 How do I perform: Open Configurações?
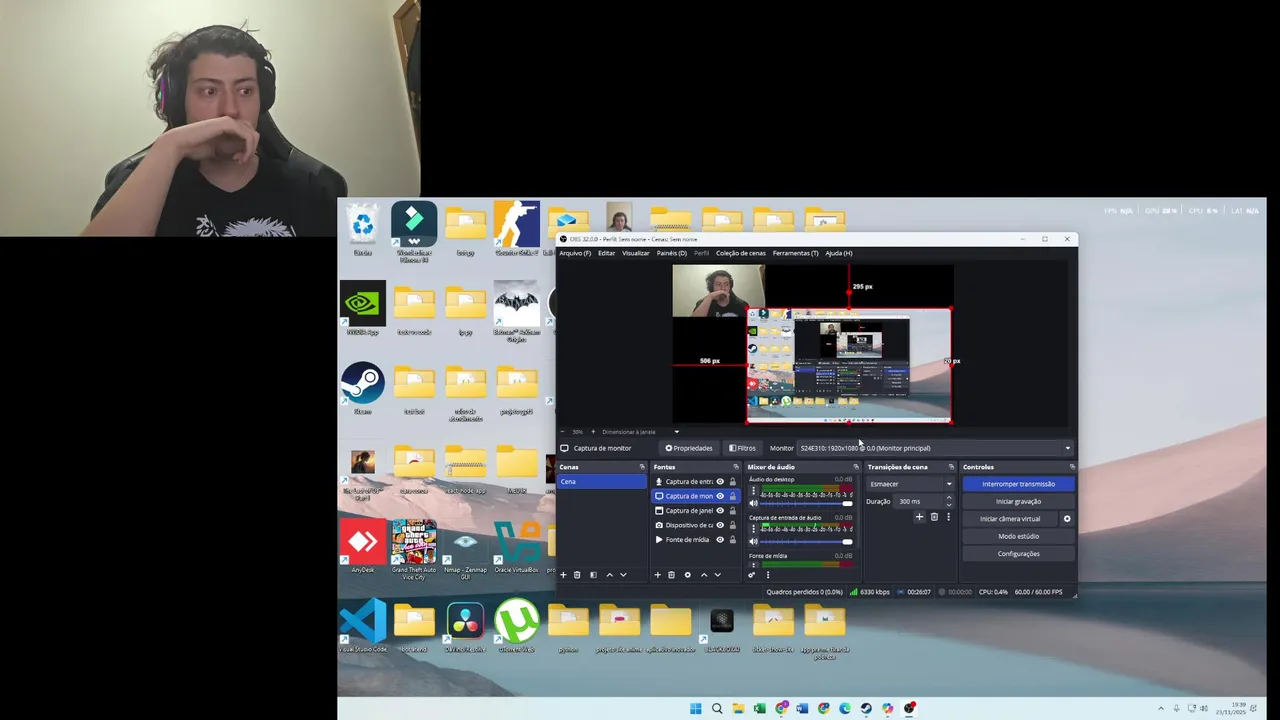point(1018,554)
